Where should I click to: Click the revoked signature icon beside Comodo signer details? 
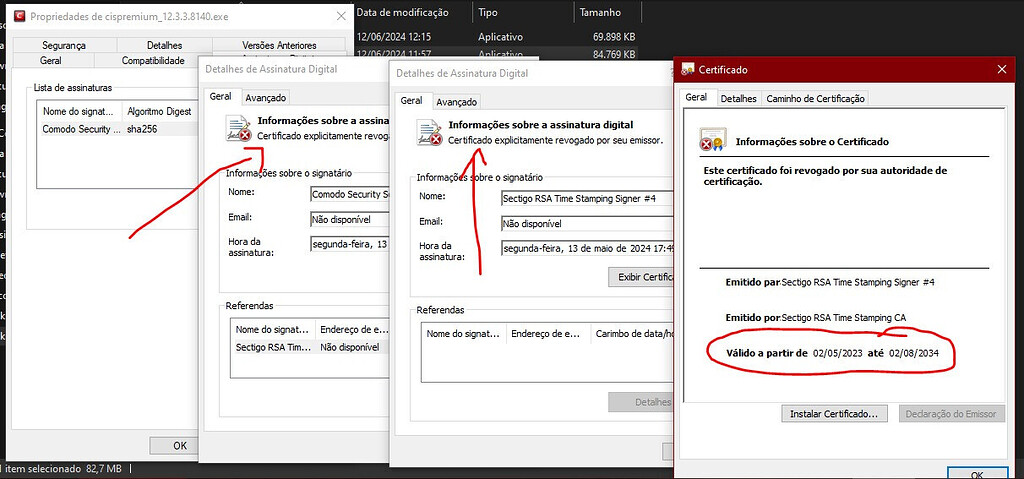coord(238,128)
